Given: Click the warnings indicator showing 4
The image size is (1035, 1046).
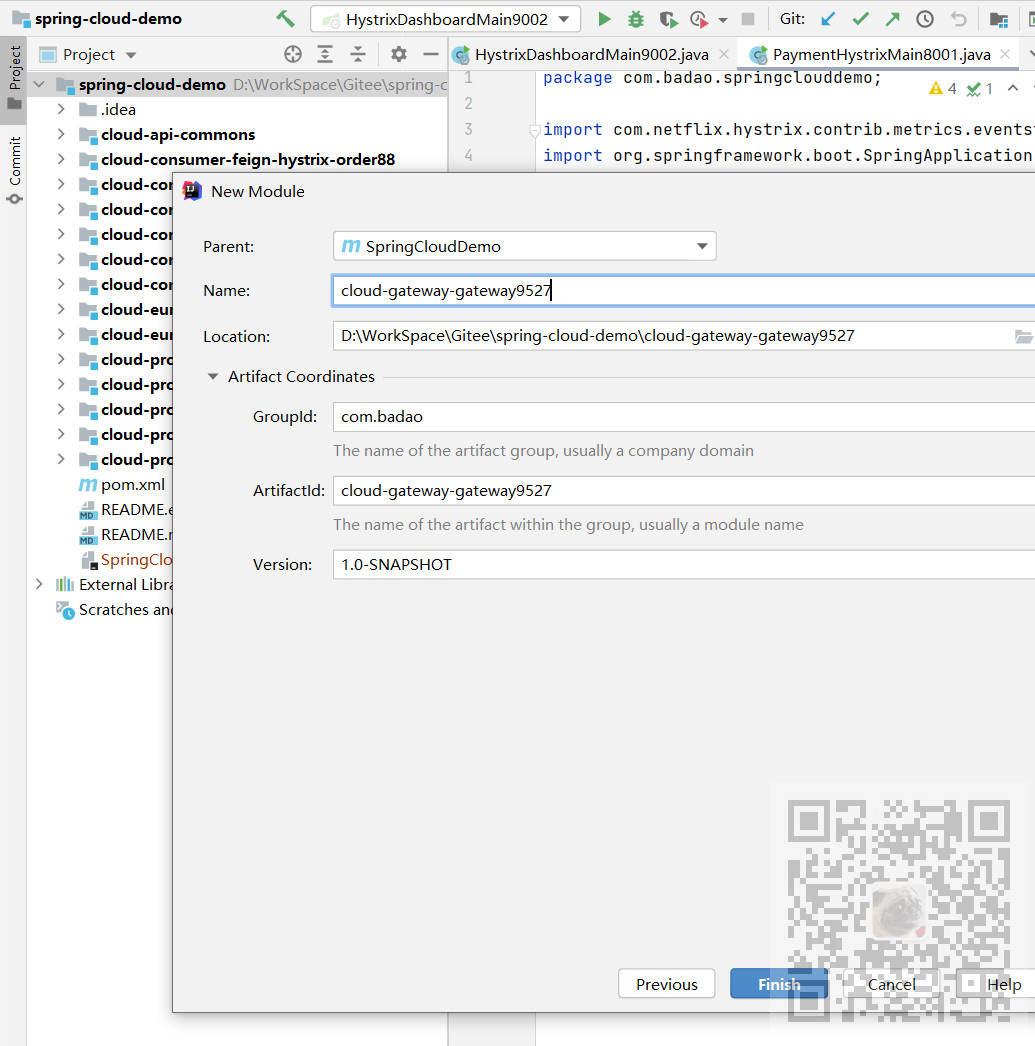Looking at the screenshot, I should click(943, 89).
